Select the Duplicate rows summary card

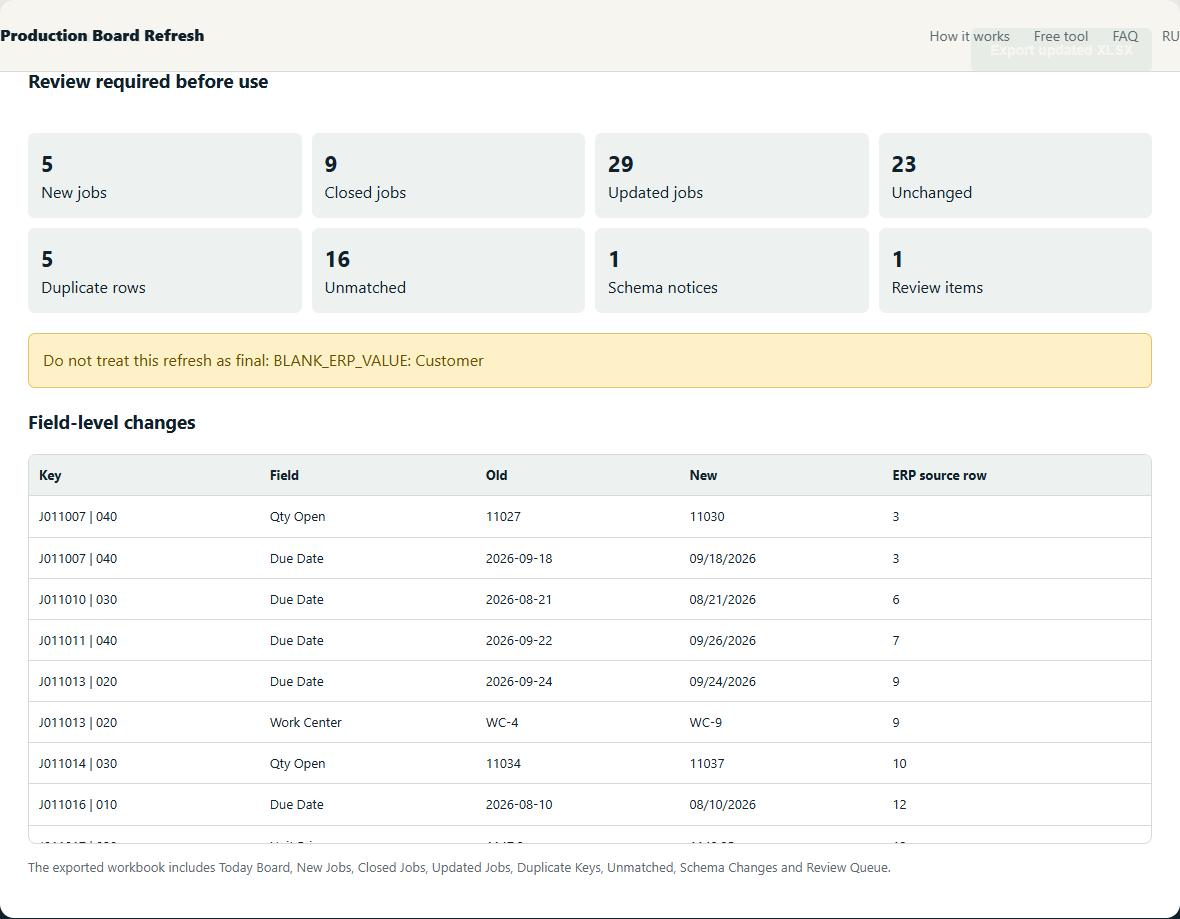pyautogui.click(x=165, y=270)
